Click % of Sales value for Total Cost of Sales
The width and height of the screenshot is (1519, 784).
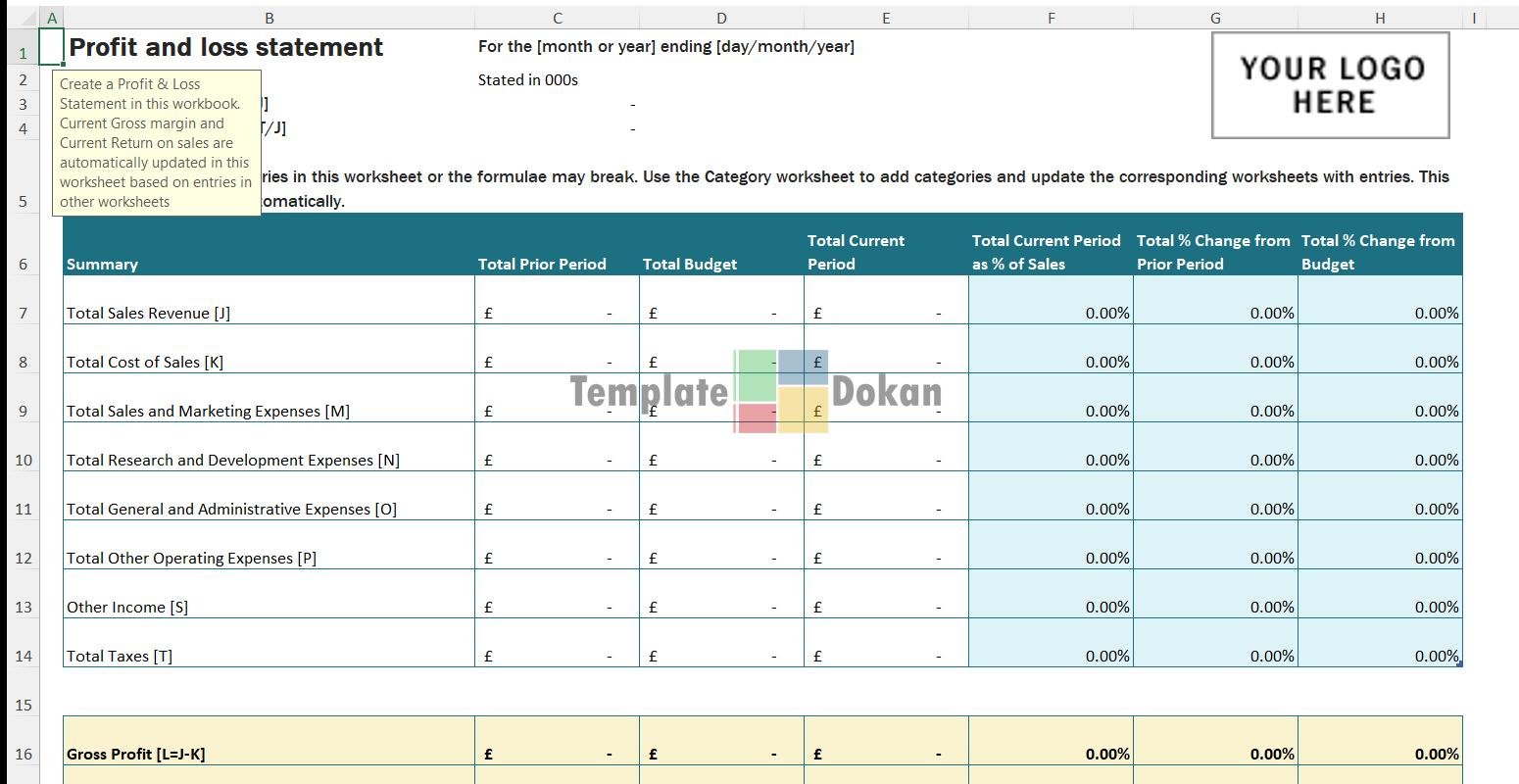click(1051, 362)
